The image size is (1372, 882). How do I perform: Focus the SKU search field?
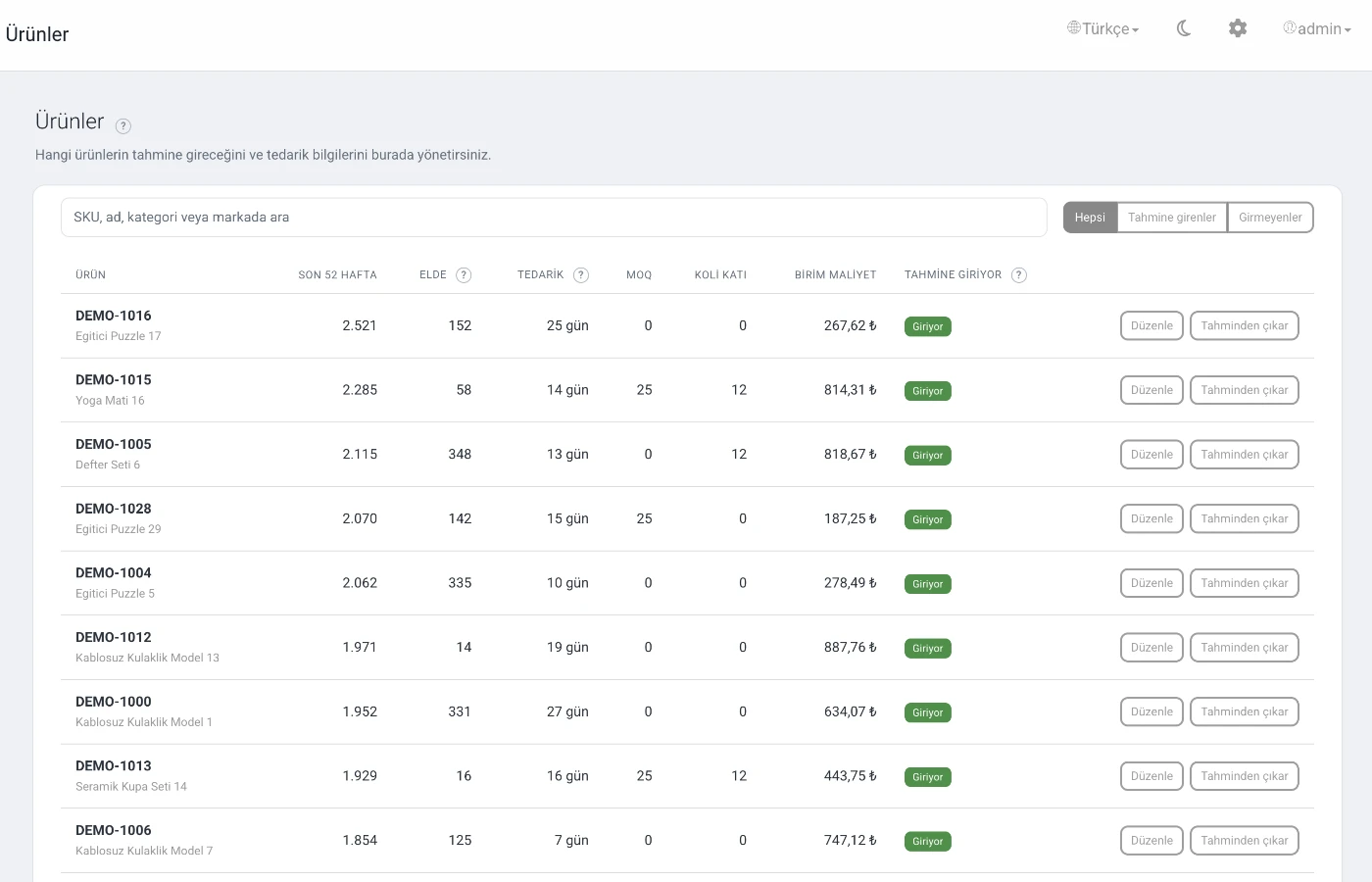coord(554,218)
